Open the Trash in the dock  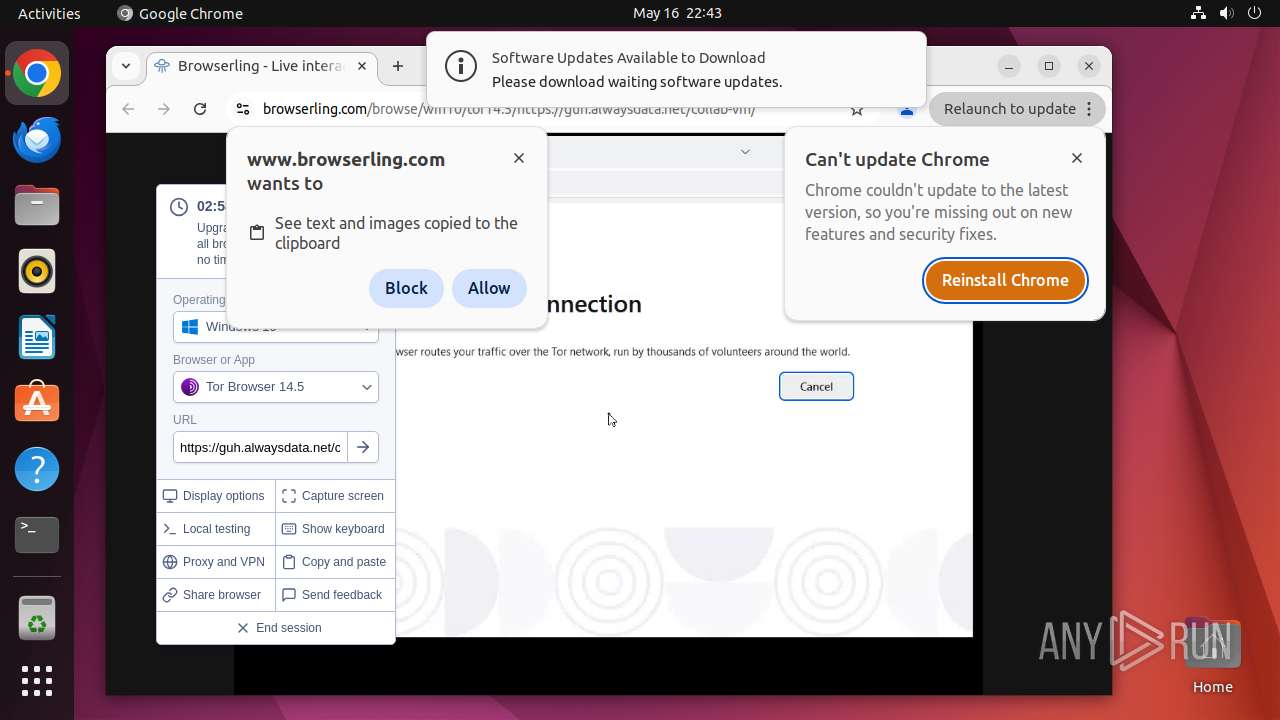point(37,618)
